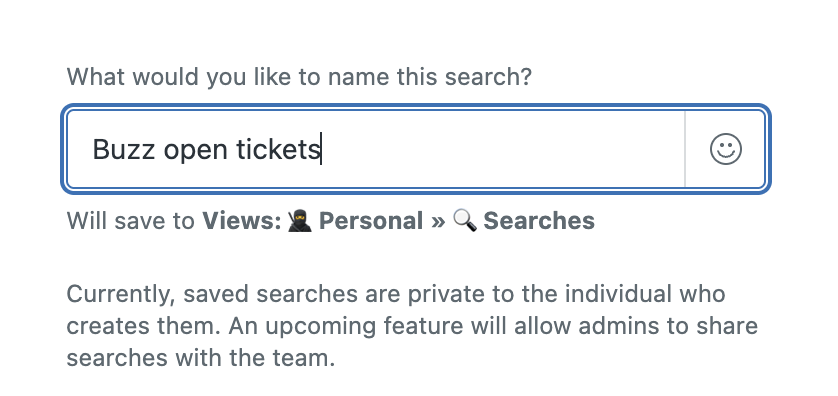Place cursor on the word "tickets"

click(278, 149)
